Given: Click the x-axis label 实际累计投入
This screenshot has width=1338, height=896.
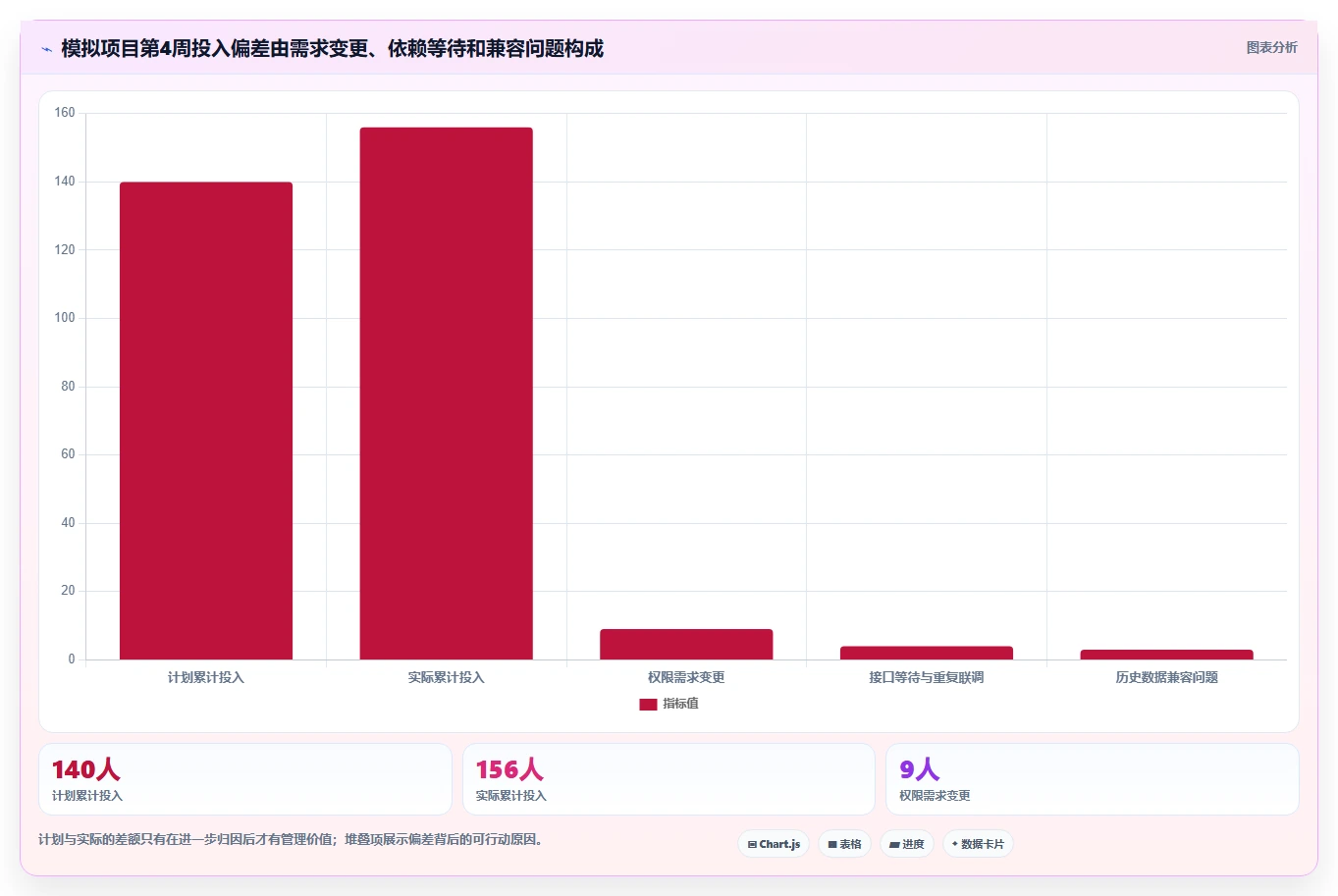Looking at the screenshot, I should pos(447,677).
